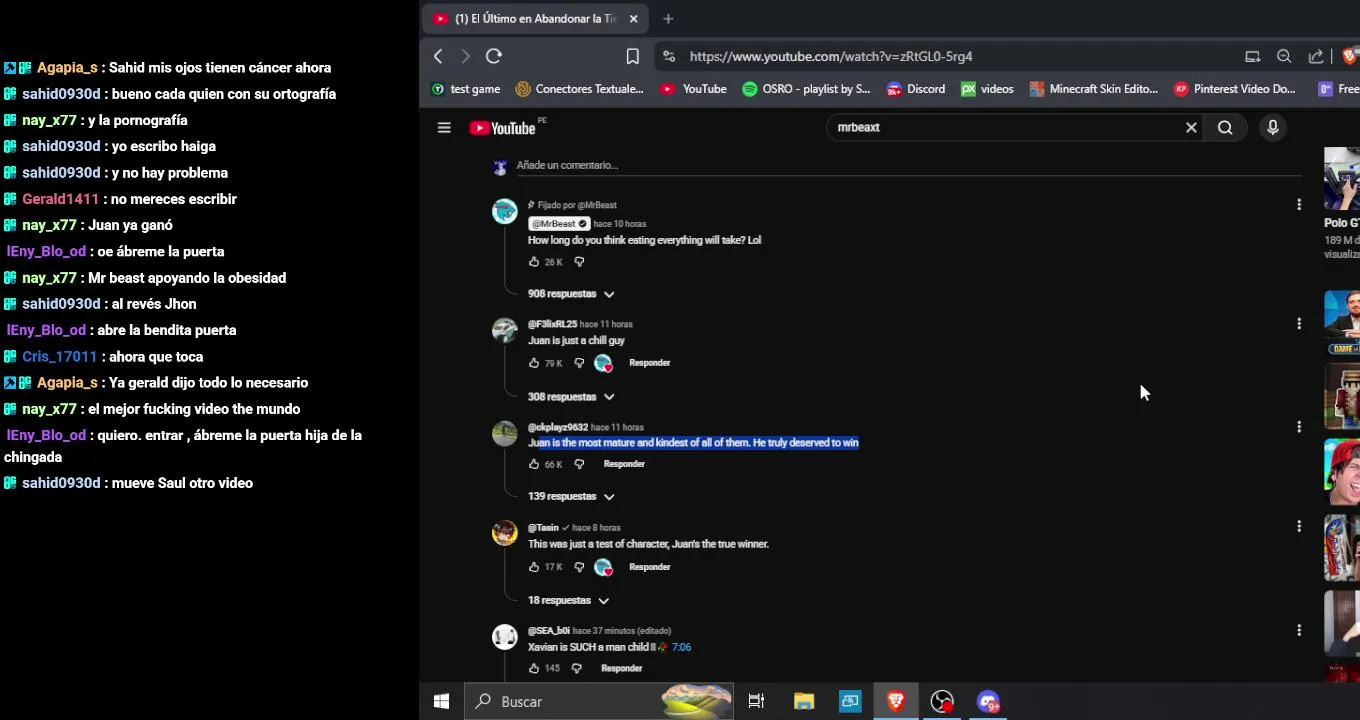Open options menu for pinned MrBeast comment
Image resolution: width=1360 pixels, height=720 pixels.
click(x=1299, y=205)
